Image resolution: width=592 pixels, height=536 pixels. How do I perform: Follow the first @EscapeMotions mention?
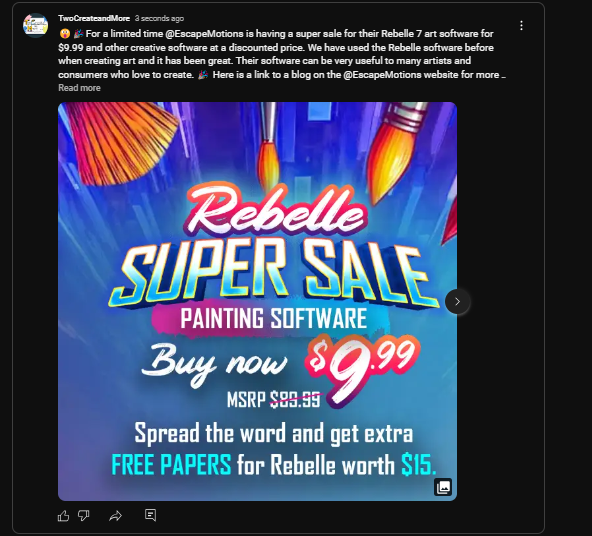204,34
